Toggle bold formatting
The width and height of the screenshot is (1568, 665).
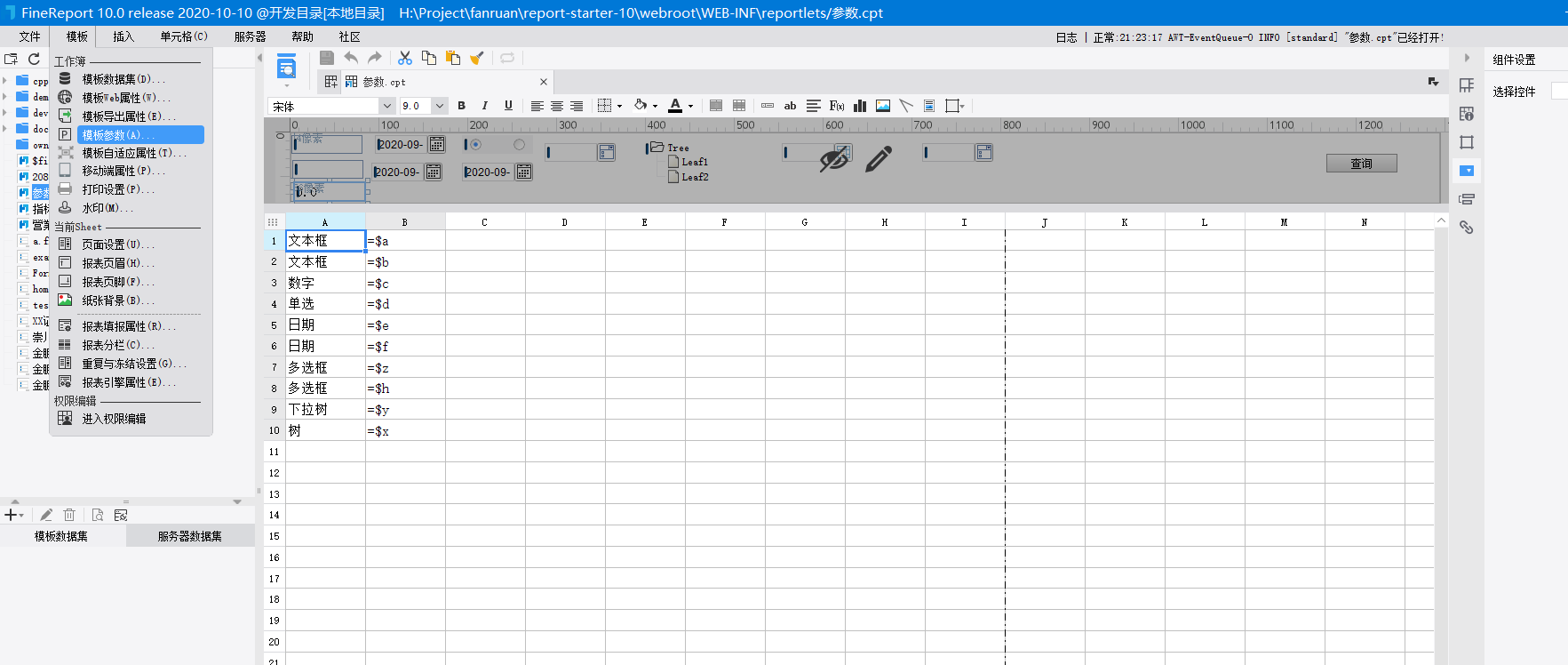(461, 106)
